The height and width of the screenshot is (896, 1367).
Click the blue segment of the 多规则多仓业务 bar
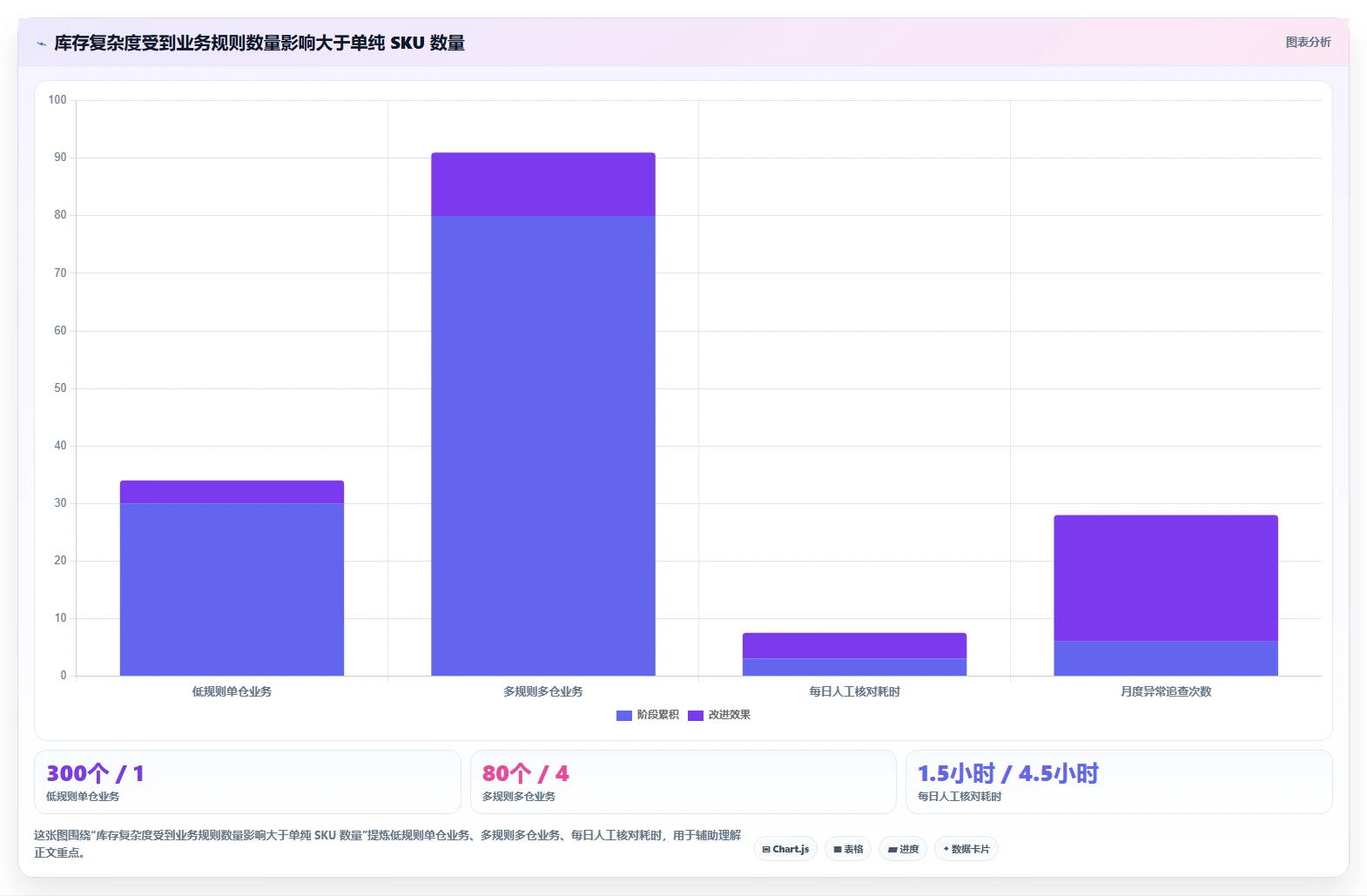click(x=543, y=446)
